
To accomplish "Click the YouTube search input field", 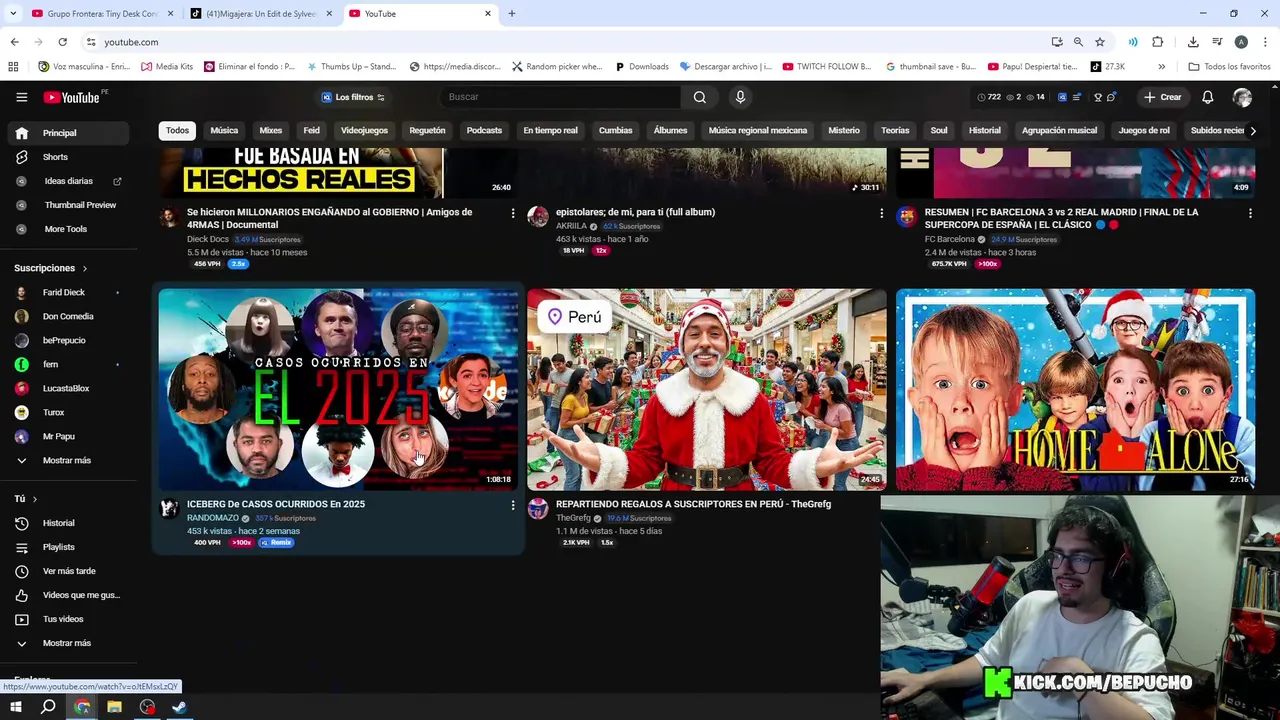I will pyautogui.click(x=560, y=97).
